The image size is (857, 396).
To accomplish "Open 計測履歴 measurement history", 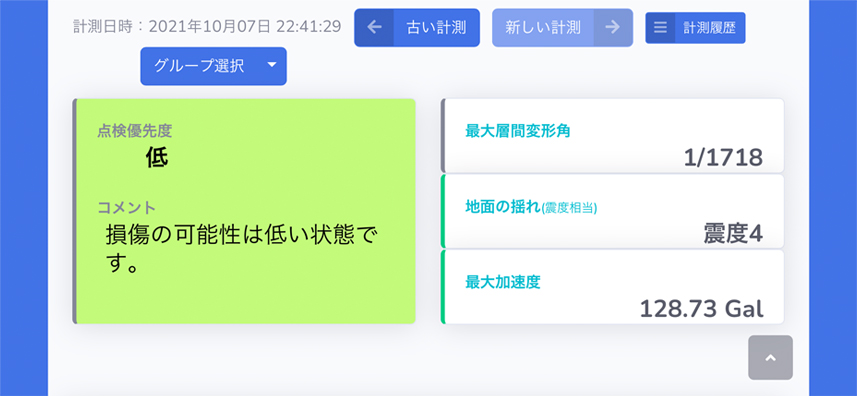I will click(695, 28).
